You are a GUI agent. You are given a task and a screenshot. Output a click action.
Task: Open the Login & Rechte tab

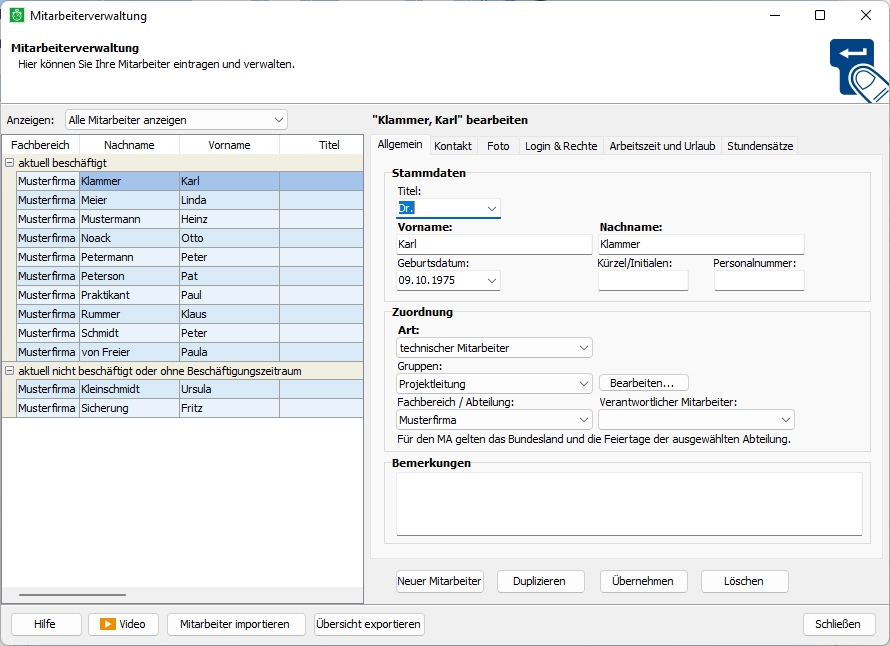point(560,146)
